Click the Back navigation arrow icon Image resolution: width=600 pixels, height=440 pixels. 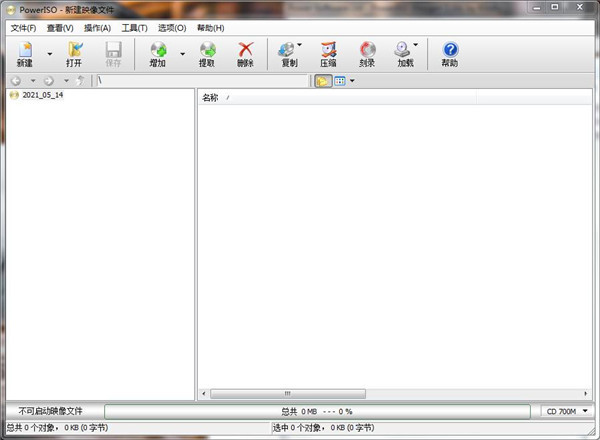(x=16, y=81)
